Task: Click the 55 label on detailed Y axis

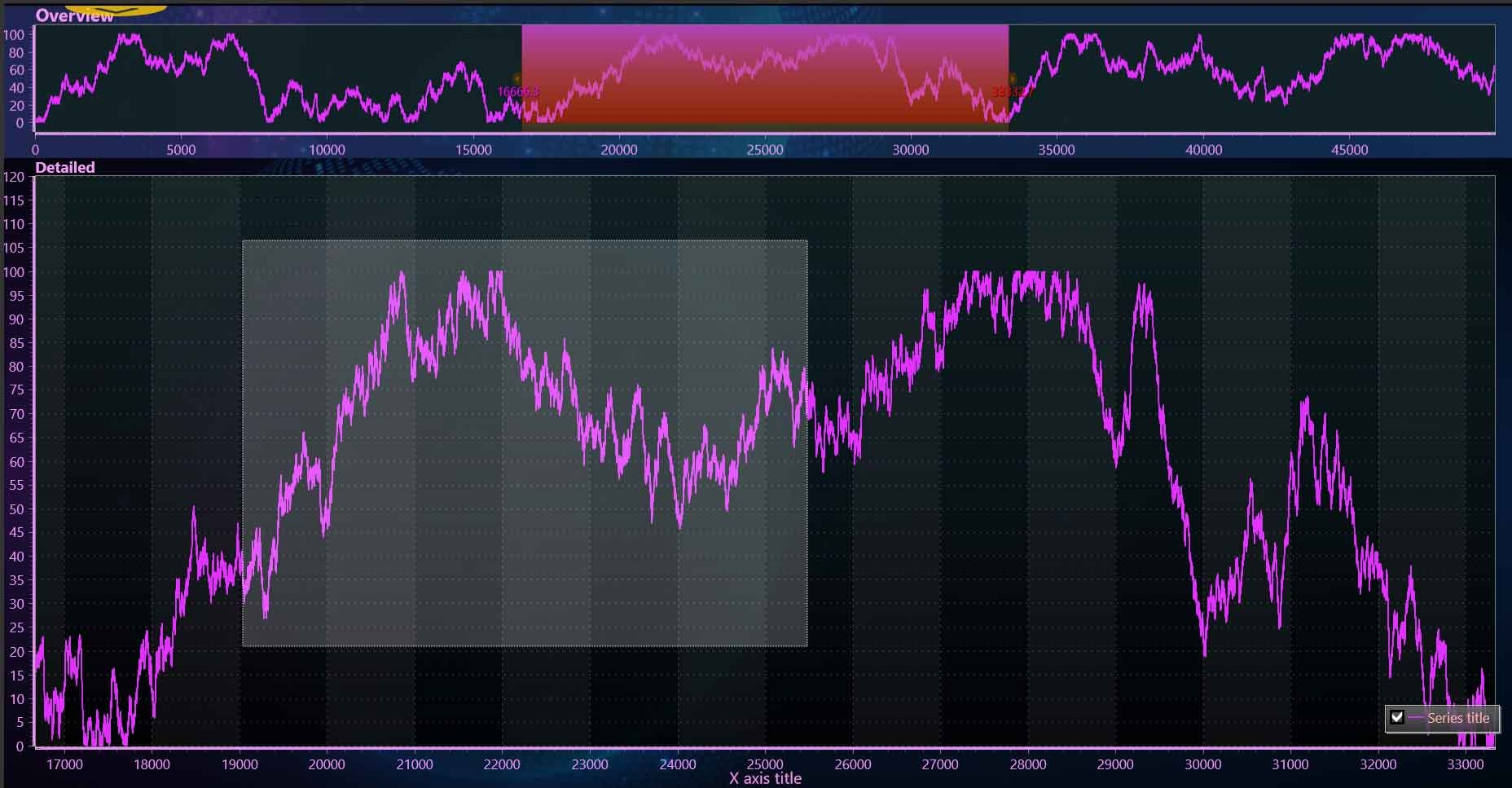Action: (16, 485)
